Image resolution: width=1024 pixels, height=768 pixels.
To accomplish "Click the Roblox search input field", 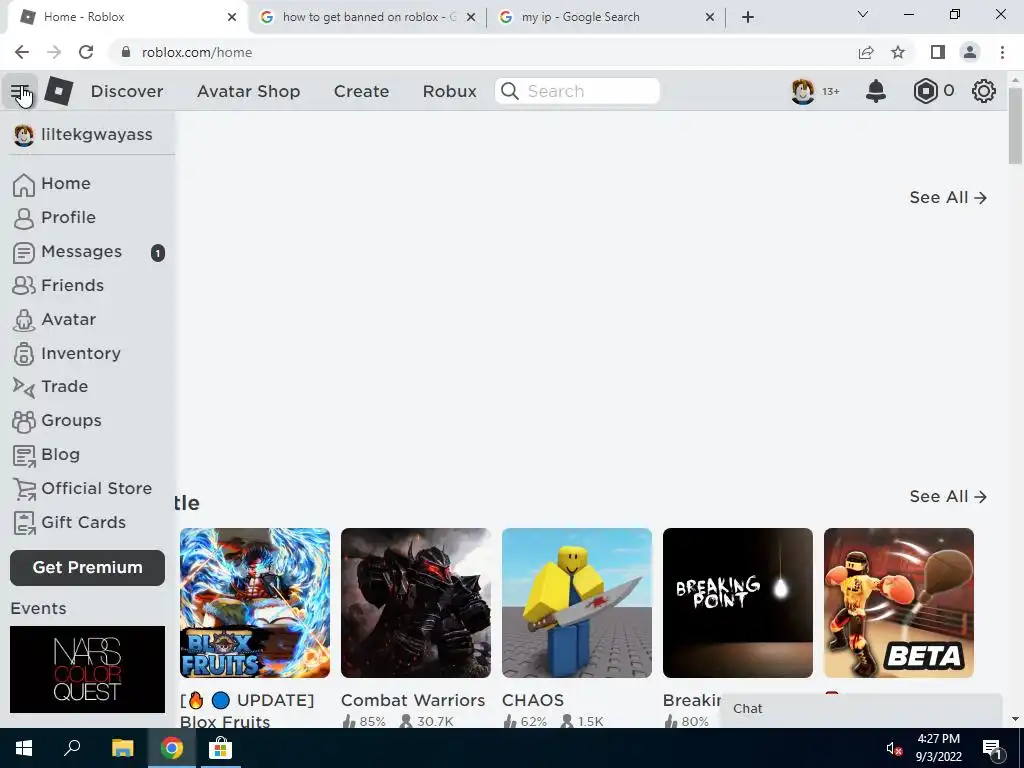I will click(577, 91).
